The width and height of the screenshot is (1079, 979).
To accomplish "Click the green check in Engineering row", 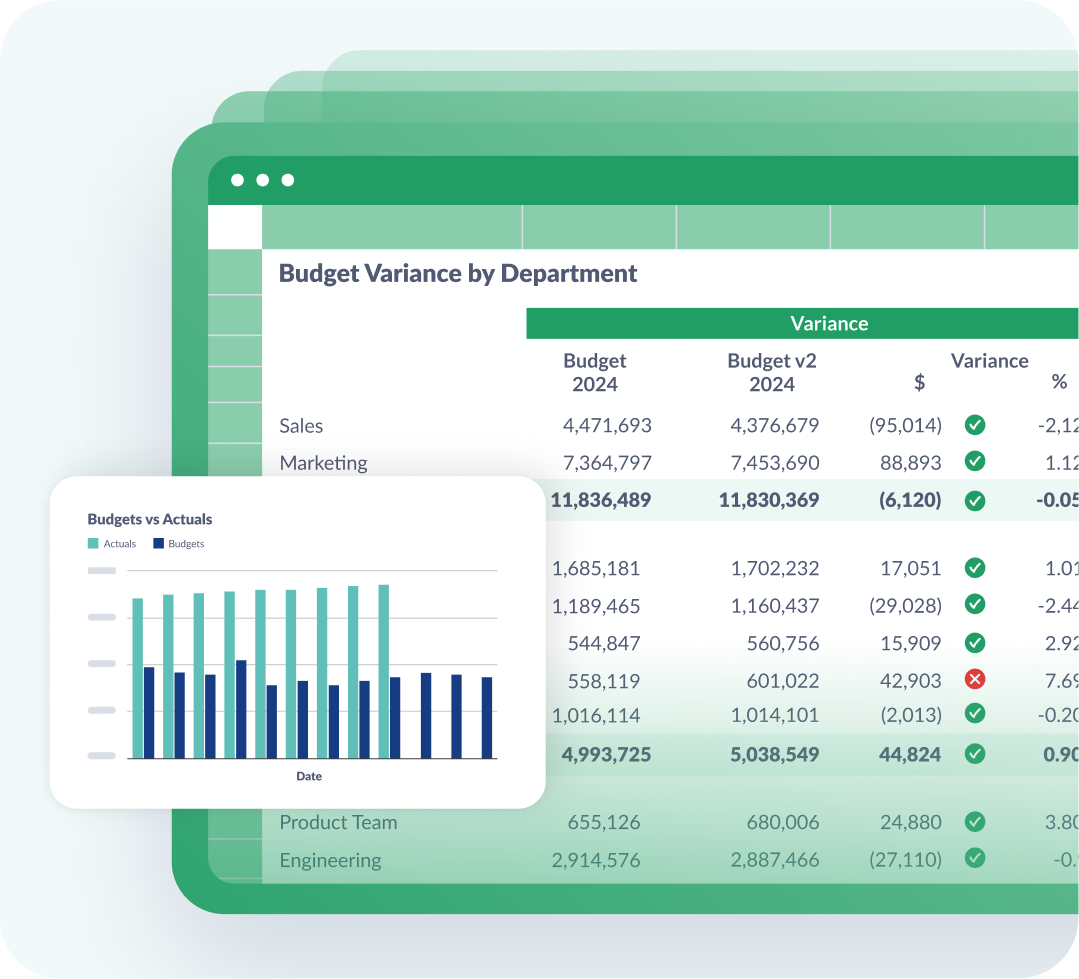I will (974, 858).
